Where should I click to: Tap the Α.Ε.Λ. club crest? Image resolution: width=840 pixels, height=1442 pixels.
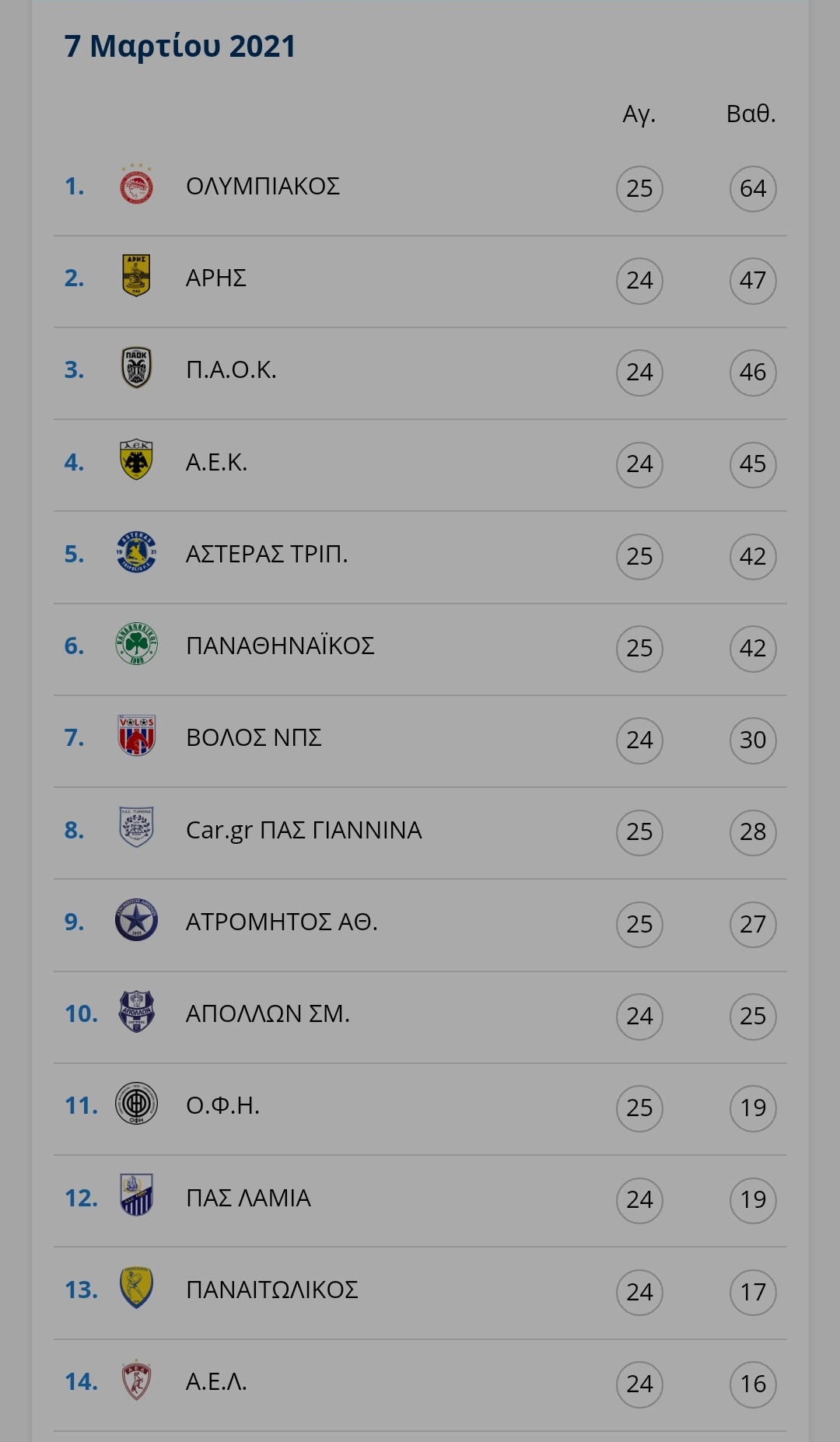tap(136, 1381)
